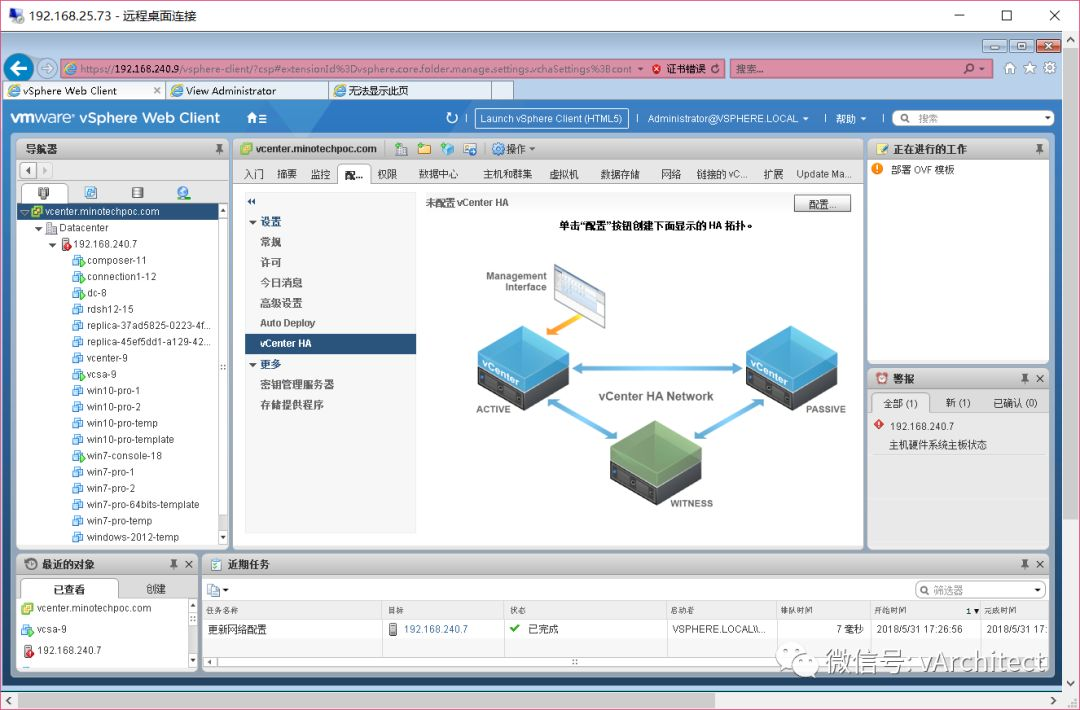Pin the Alarms panel
The width and height of the screenshot is (1080, 710).
click(x=1025, y=379)
